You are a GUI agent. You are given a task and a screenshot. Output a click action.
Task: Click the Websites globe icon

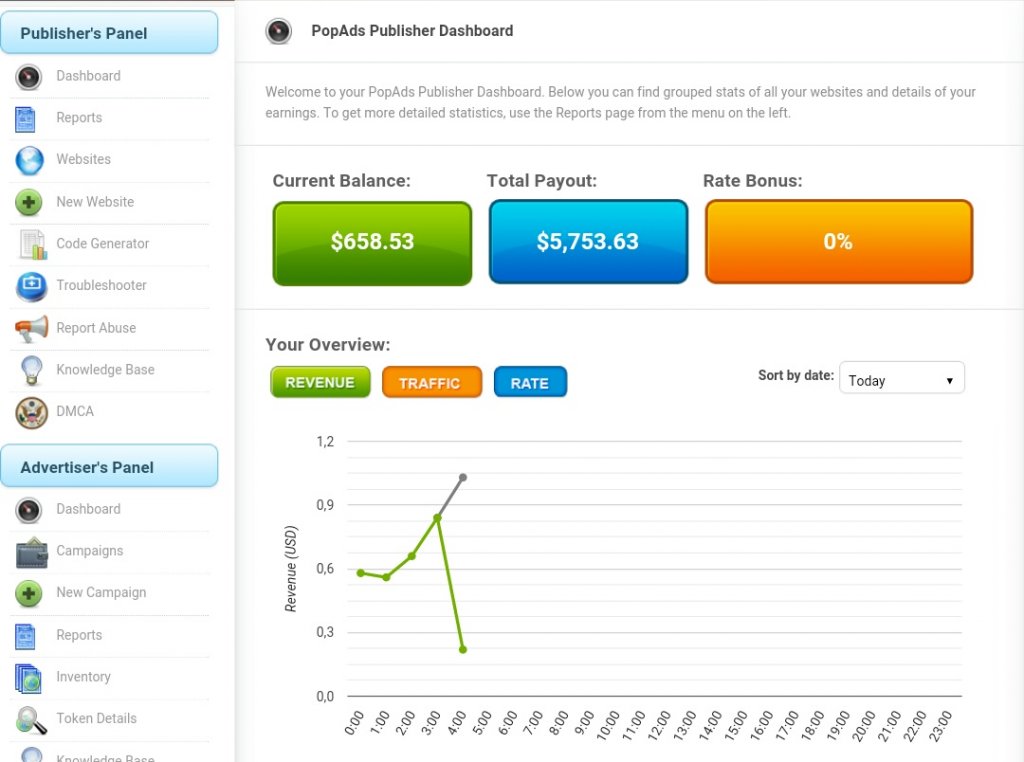(x=30, y=160)
